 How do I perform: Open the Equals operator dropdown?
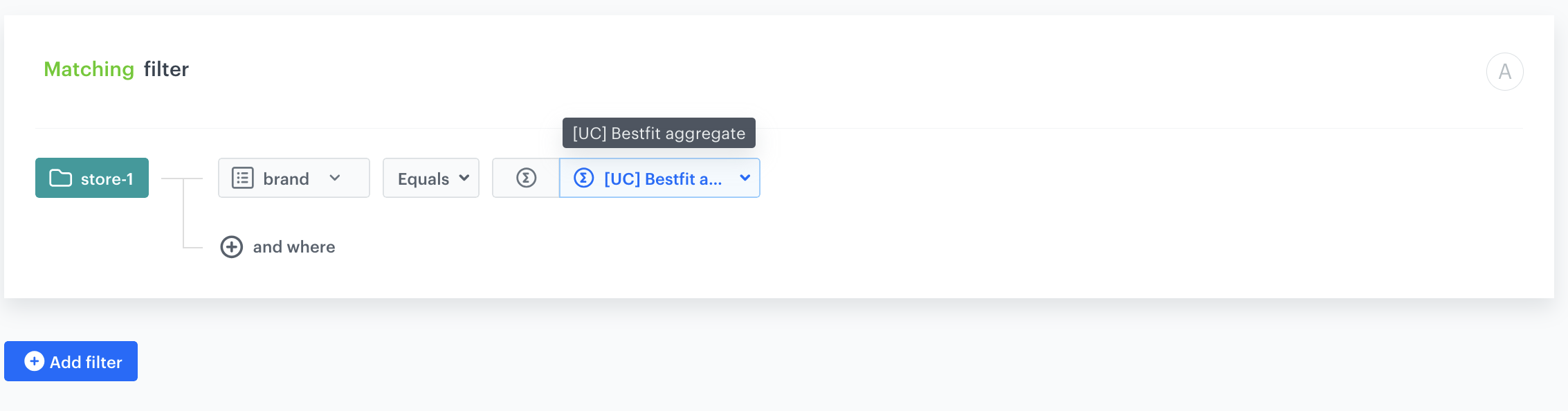pos(464,178)
